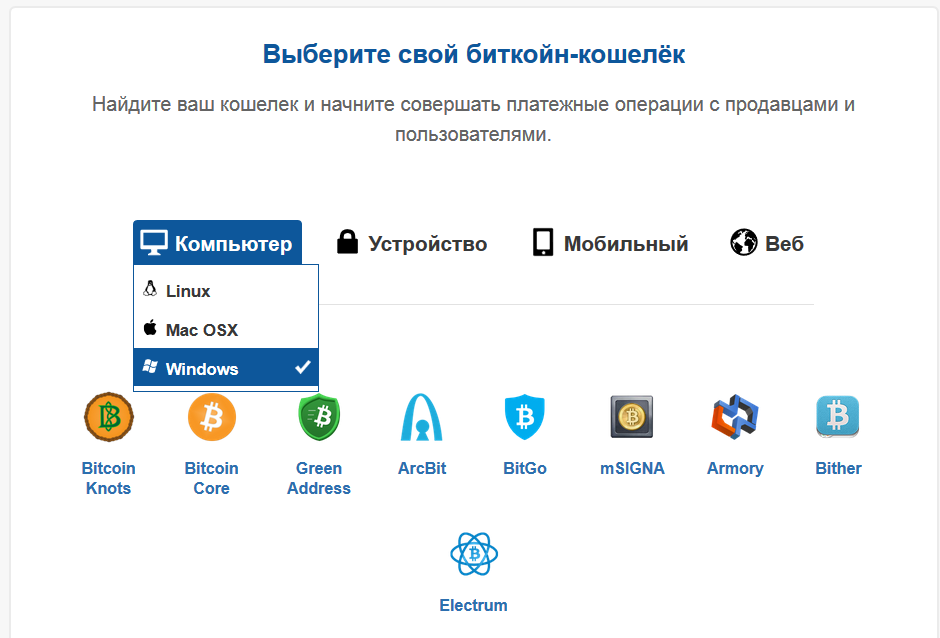Open the Electrum atom icon
Screen dimensions: 940x638
[474, 554]
